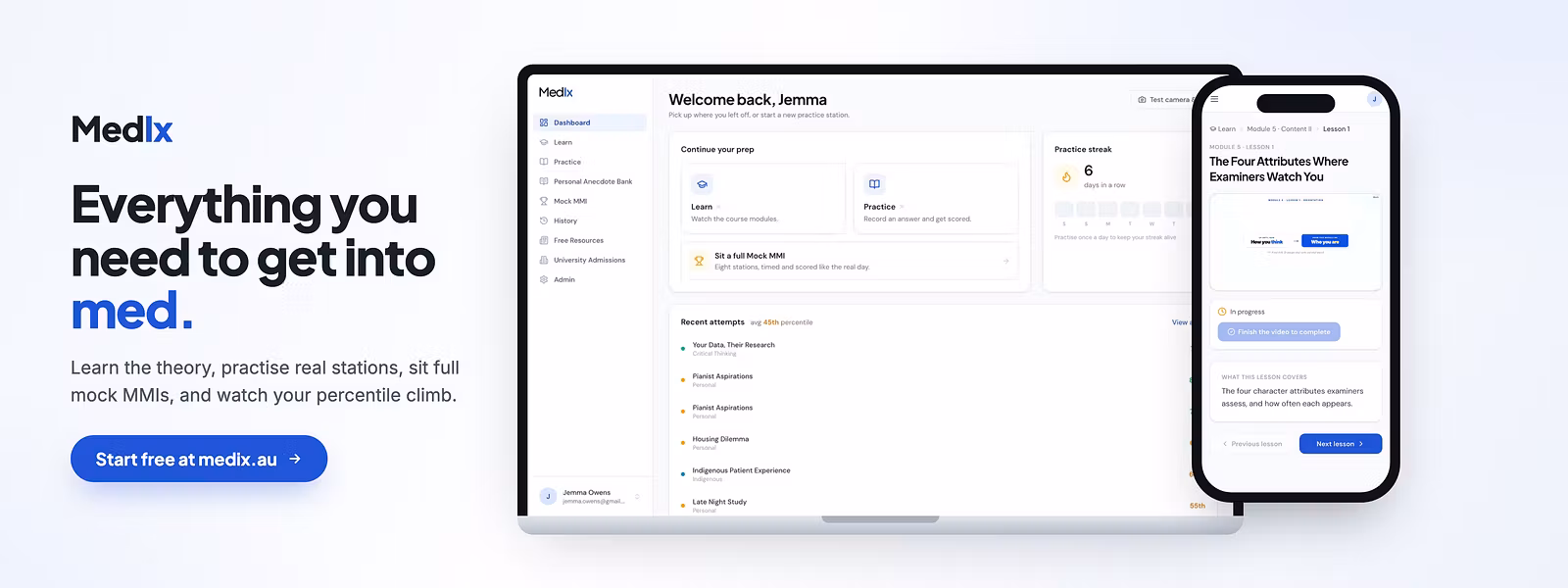Open University Admissions in the sidebar
1568x588 pixels.
[590, 260]
